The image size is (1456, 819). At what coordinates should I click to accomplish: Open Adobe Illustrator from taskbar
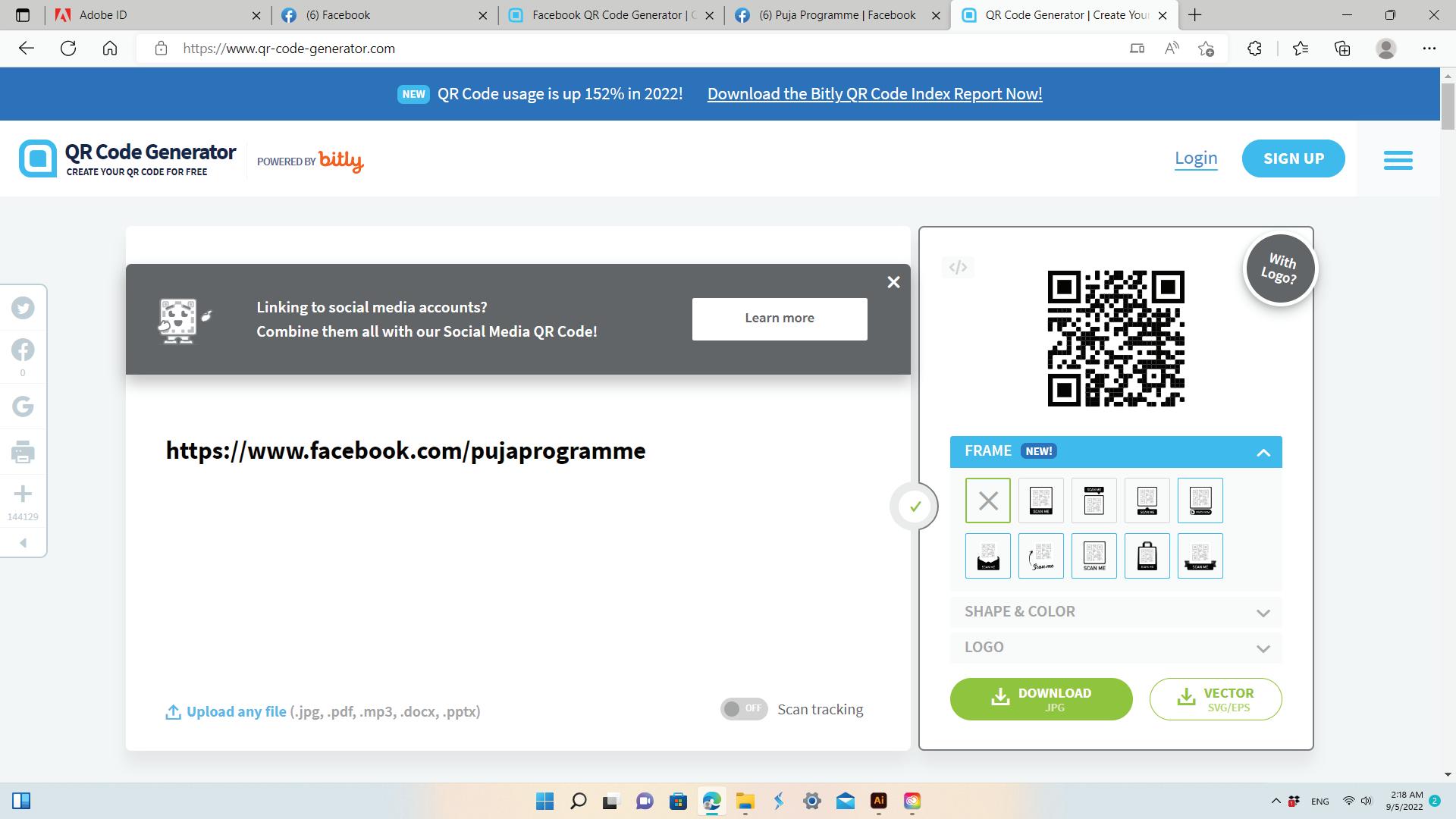[x=878, y=801]
